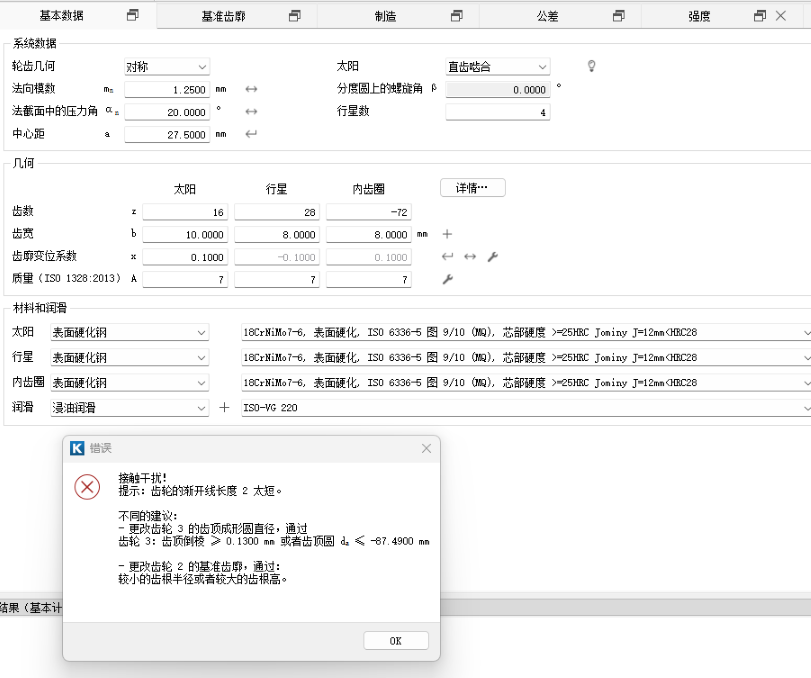
Task: Click 法向模数 input field 1.2500
Action: pyautogui.click(x=167, y=89)
